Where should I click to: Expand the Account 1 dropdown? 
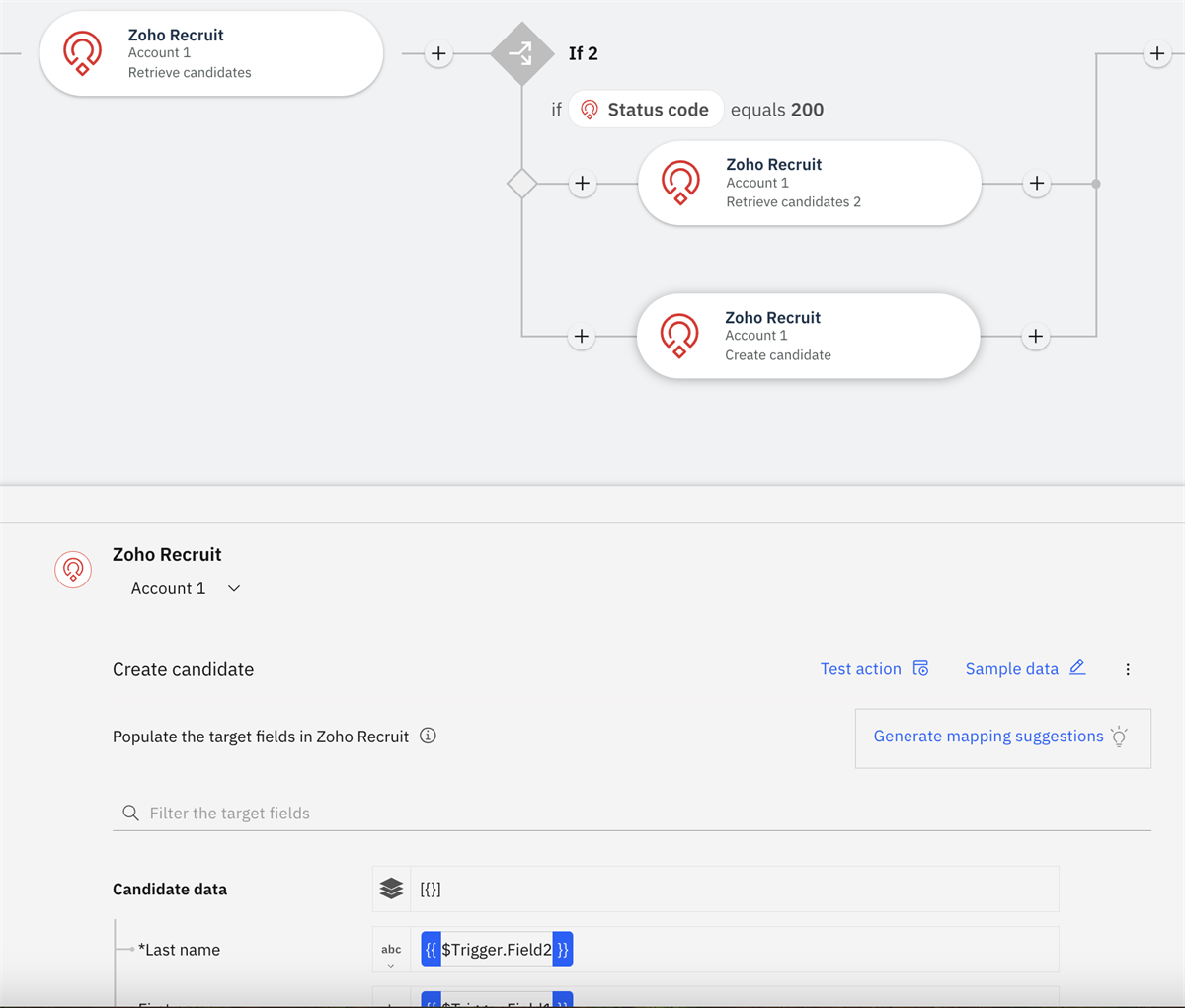tap(186, 588)
